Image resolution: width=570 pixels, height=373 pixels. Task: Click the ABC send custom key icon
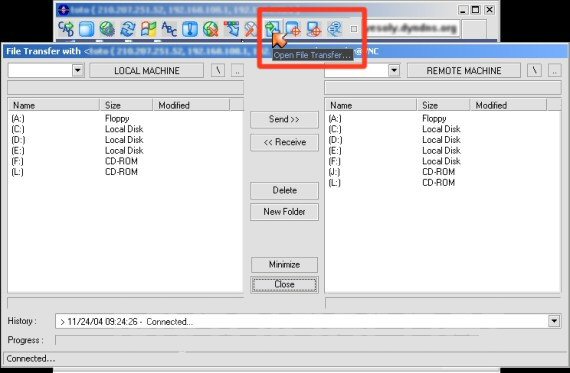coord(169,29)
